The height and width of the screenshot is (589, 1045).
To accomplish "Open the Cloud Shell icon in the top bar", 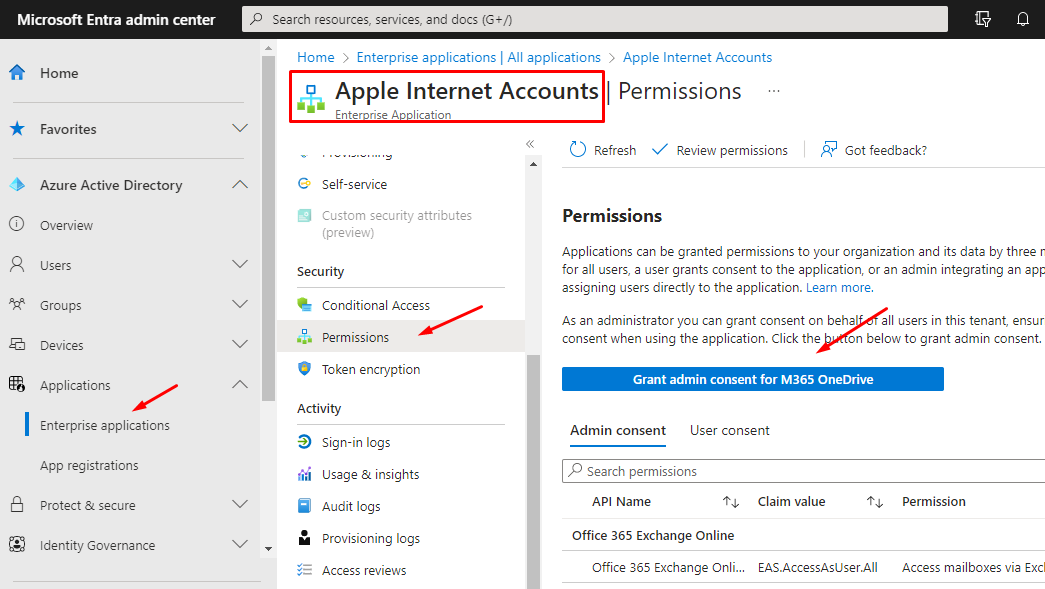I will [x=982, y=19].
